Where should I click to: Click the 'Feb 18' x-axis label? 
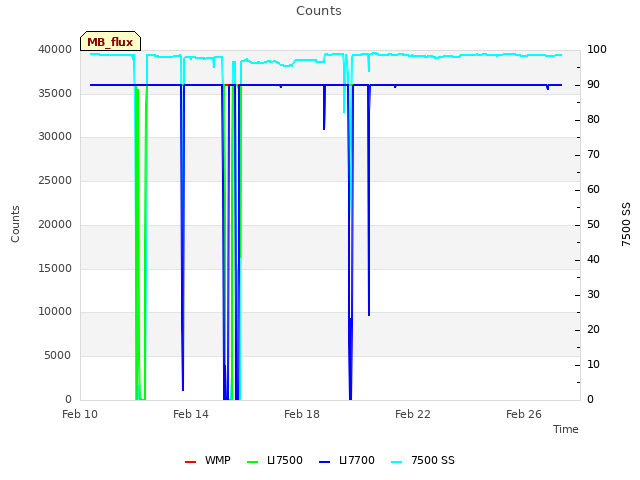pyautogui.click(x=302, y=414)
